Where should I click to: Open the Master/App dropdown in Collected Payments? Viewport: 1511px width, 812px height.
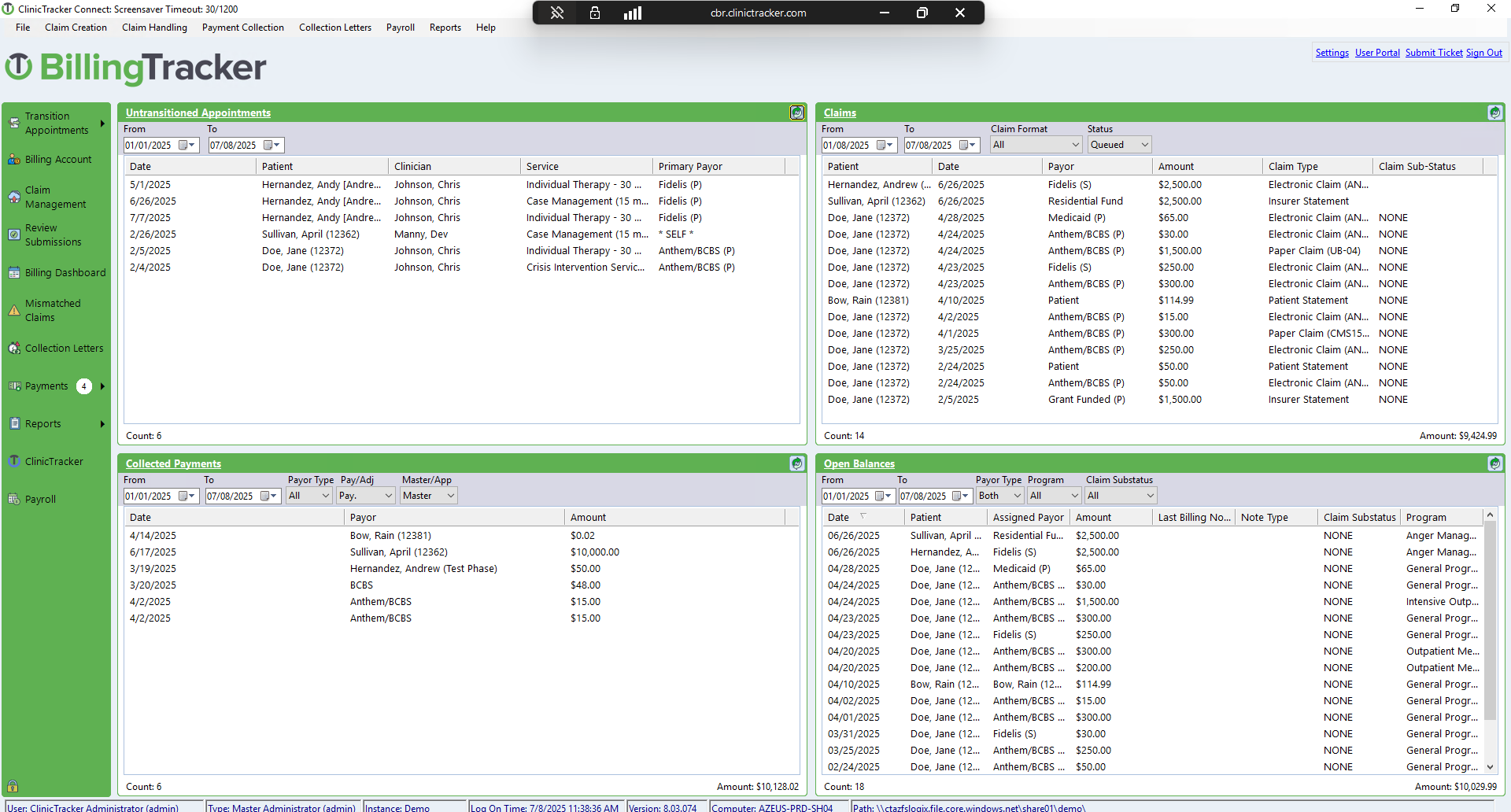(x=427, y=496)
